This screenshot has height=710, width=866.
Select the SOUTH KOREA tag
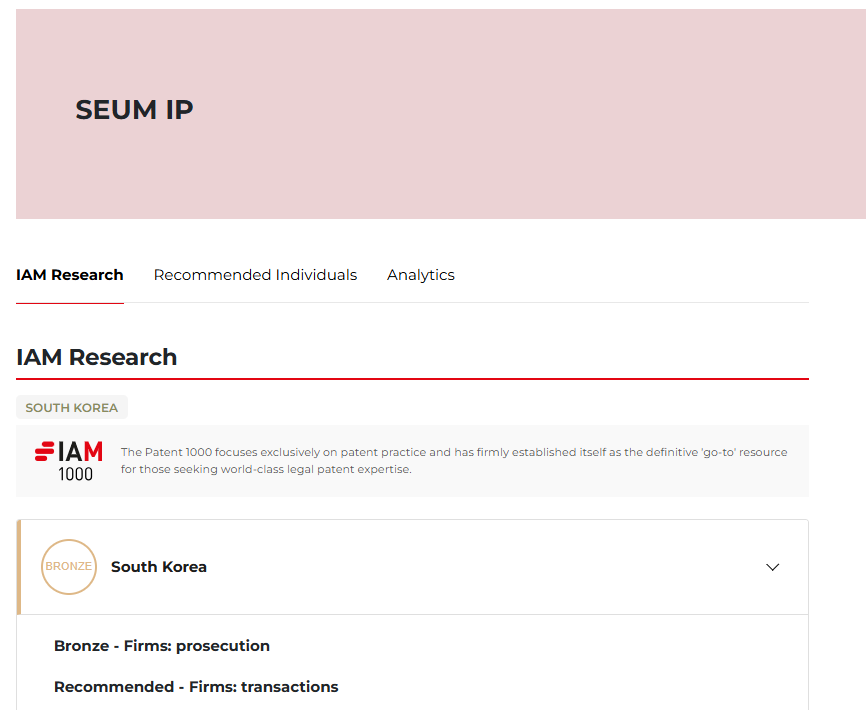pyautogui.click(x=72, y=408)
